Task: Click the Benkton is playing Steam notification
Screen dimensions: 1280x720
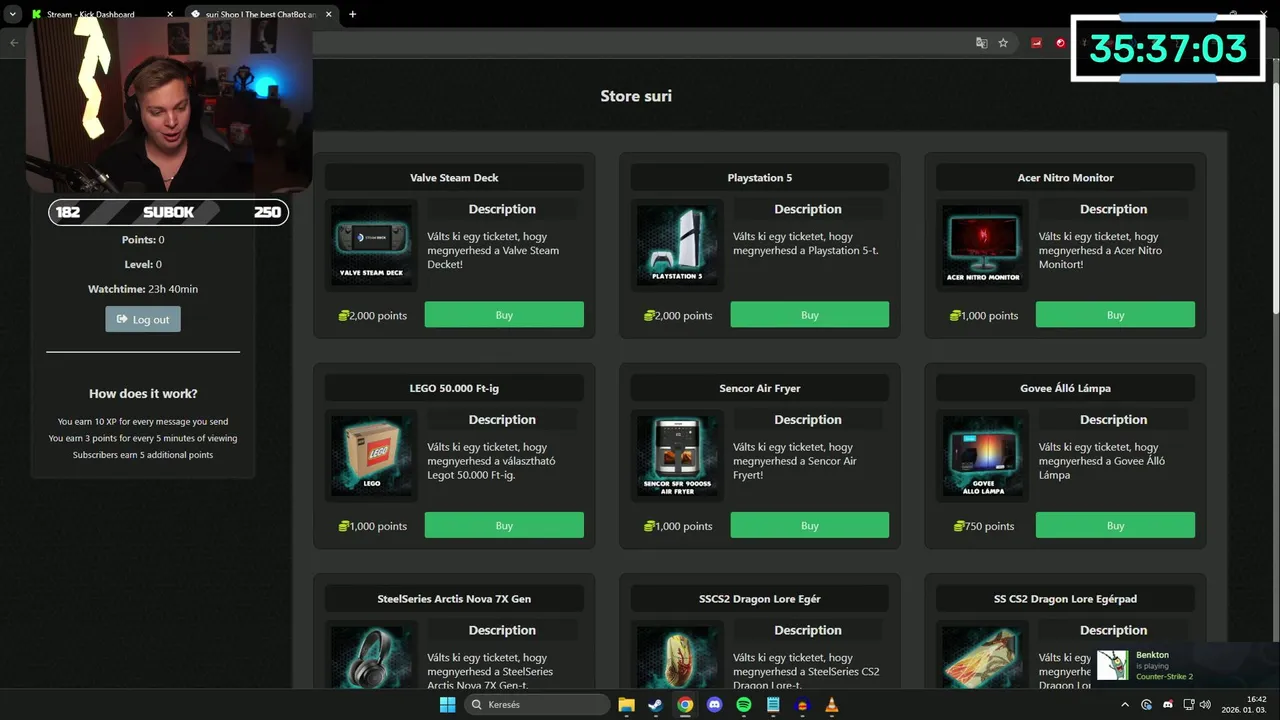Action: pos(1186,665)
